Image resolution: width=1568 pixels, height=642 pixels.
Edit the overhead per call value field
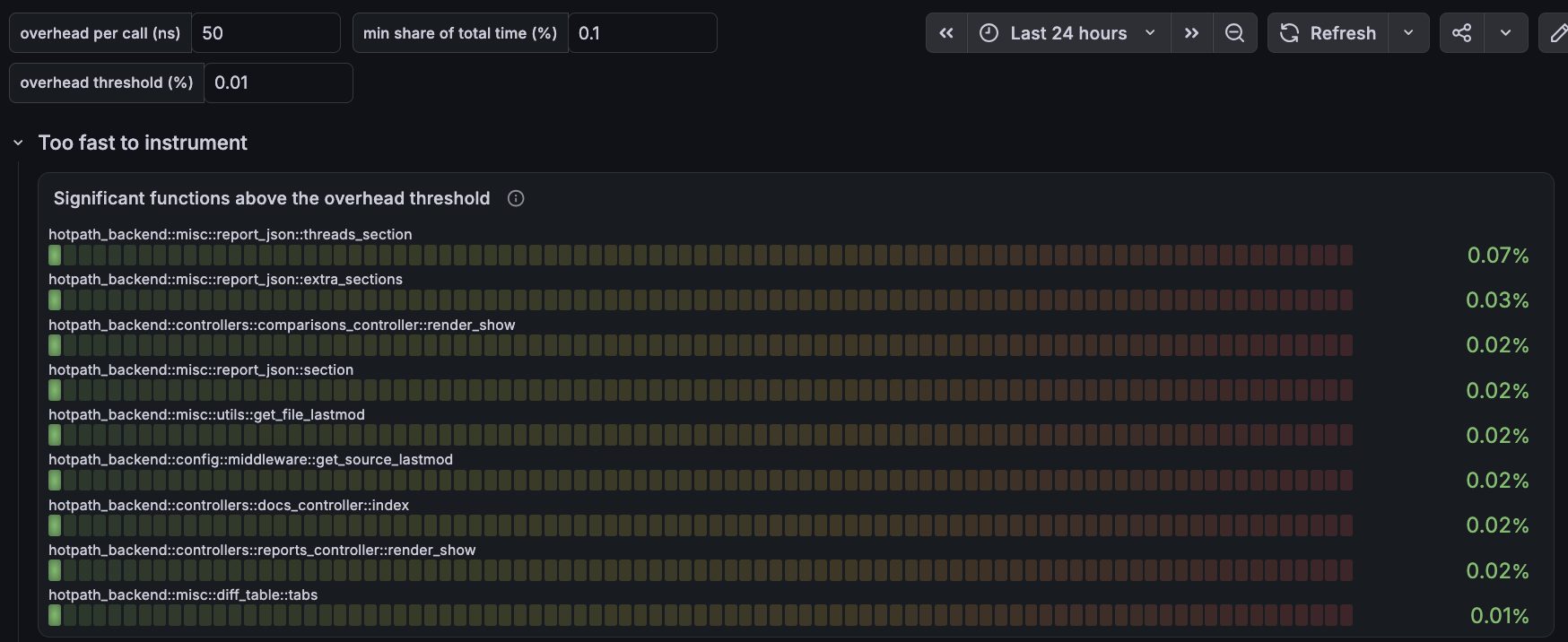[x=266, y=33]
